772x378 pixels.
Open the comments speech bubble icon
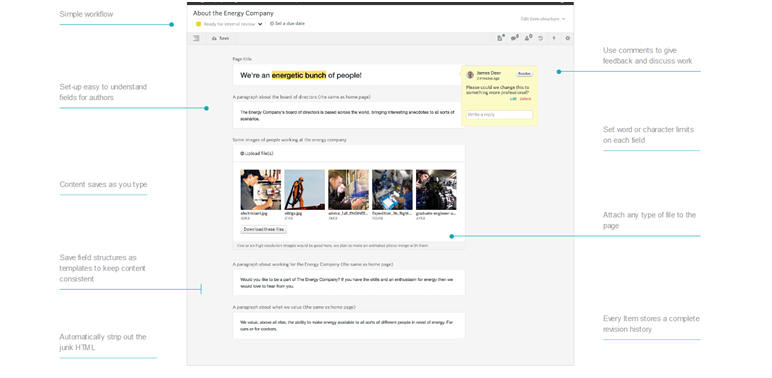(x=514, y=38)
